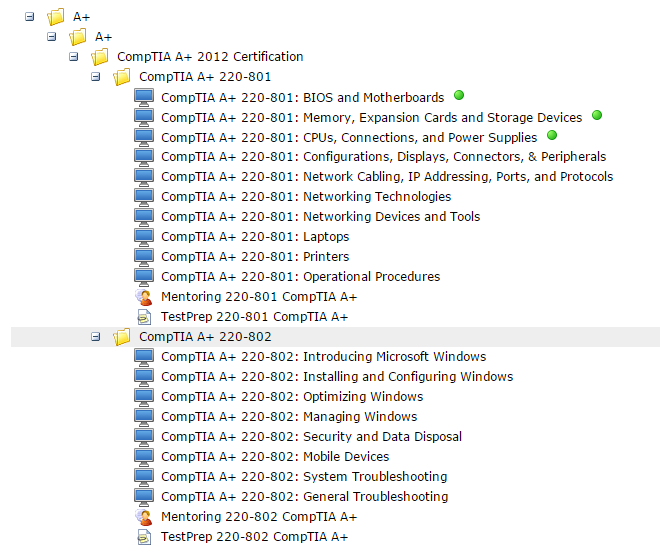The image size is (660, 552).
Task: Select CompTIA A+ 2012 Certification label
Action: [210, 56]
